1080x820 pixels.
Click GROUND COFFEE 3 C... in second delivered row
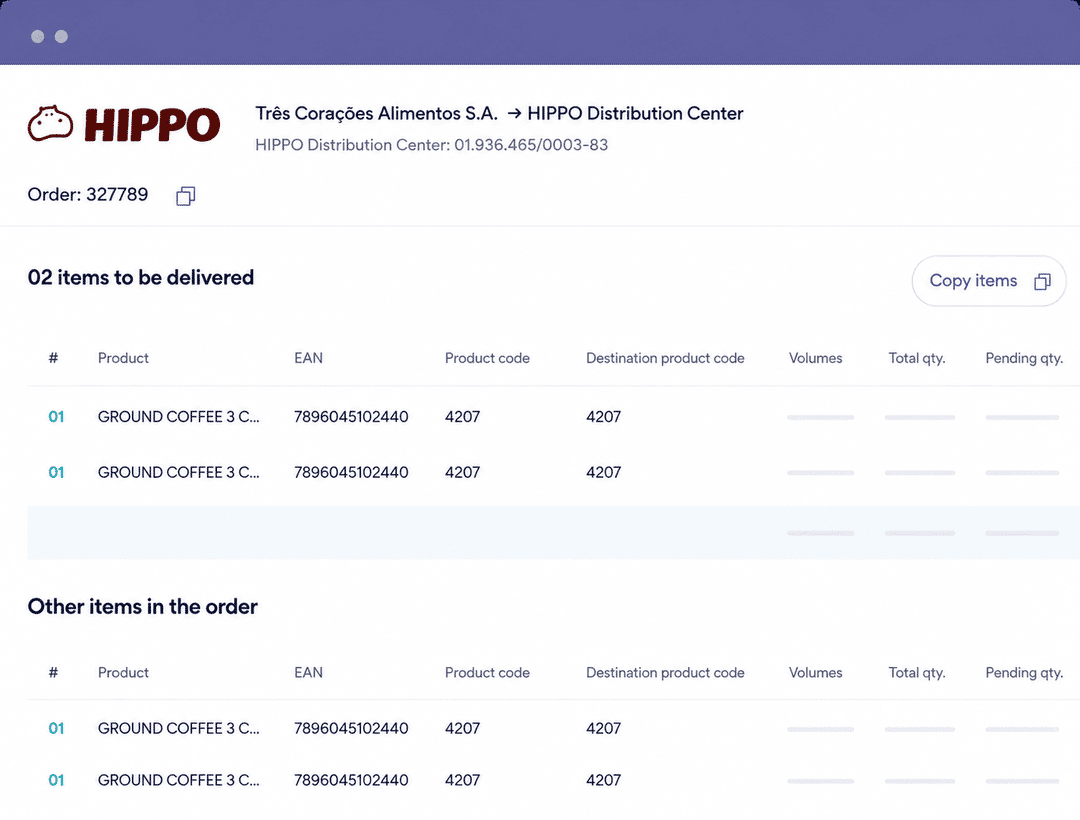coord(178,472)
